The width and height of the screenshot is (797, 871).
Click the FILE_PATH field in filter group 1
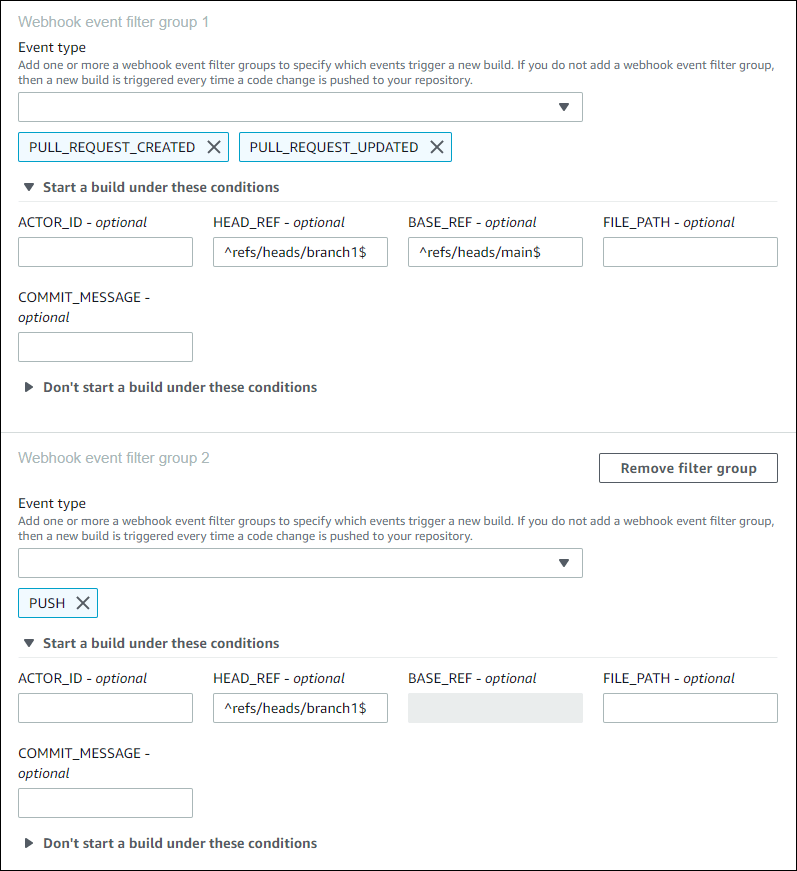point(690,252)
